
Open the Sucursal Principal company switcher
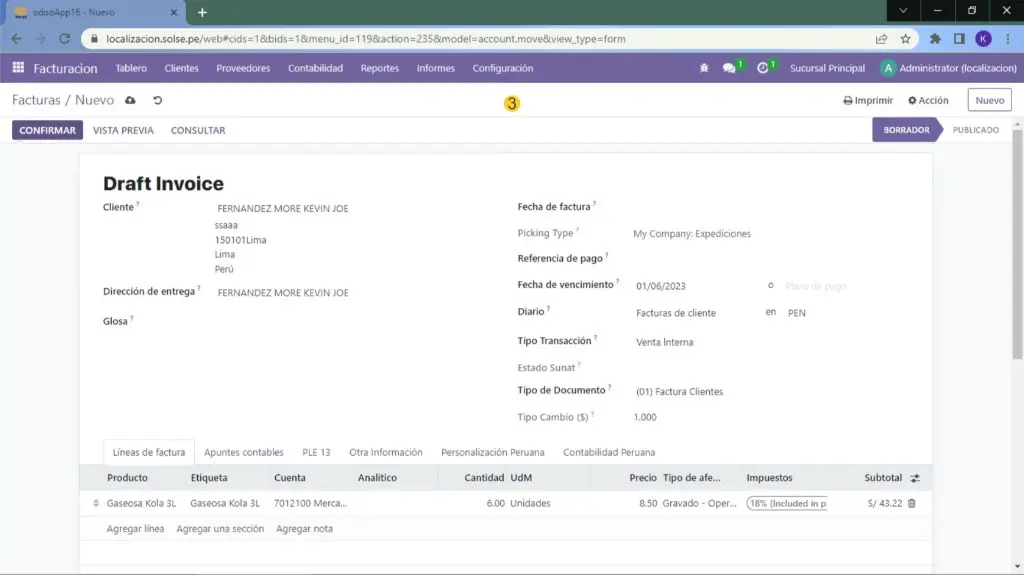827,68
